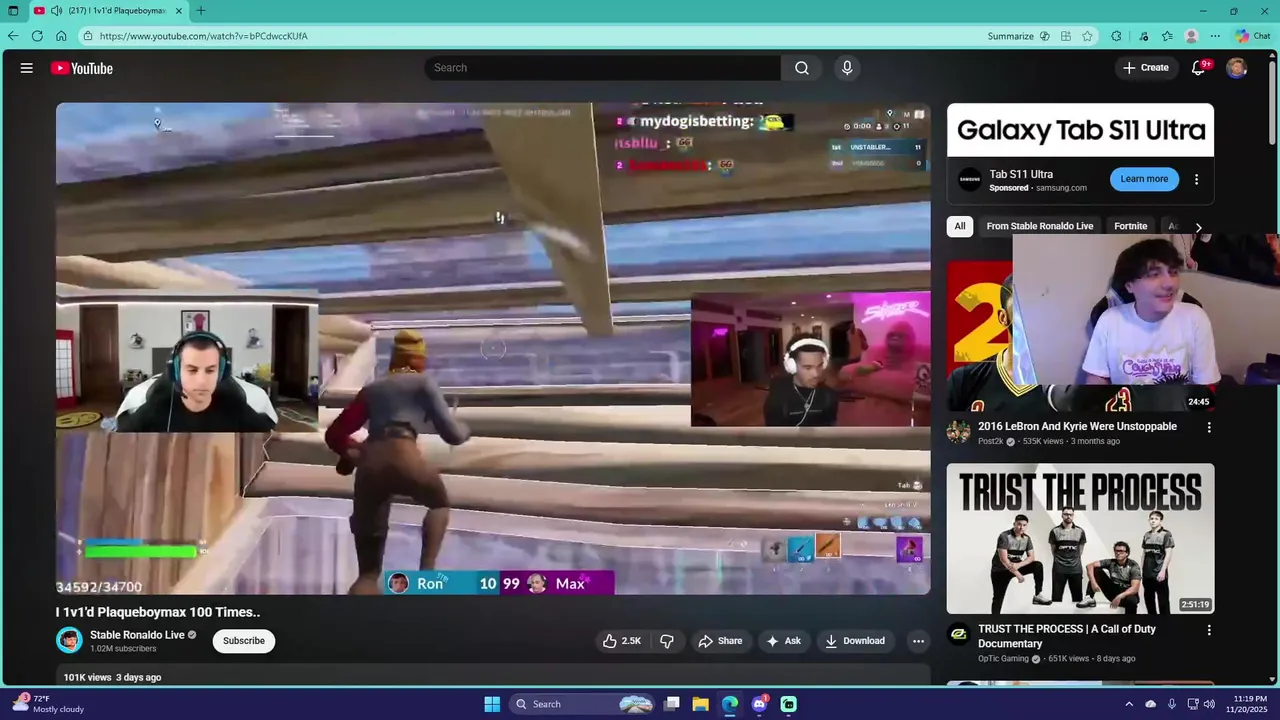The image size is (1280, 720).
Task: Open tab actions menu icon
Action: tap(13, 11)
